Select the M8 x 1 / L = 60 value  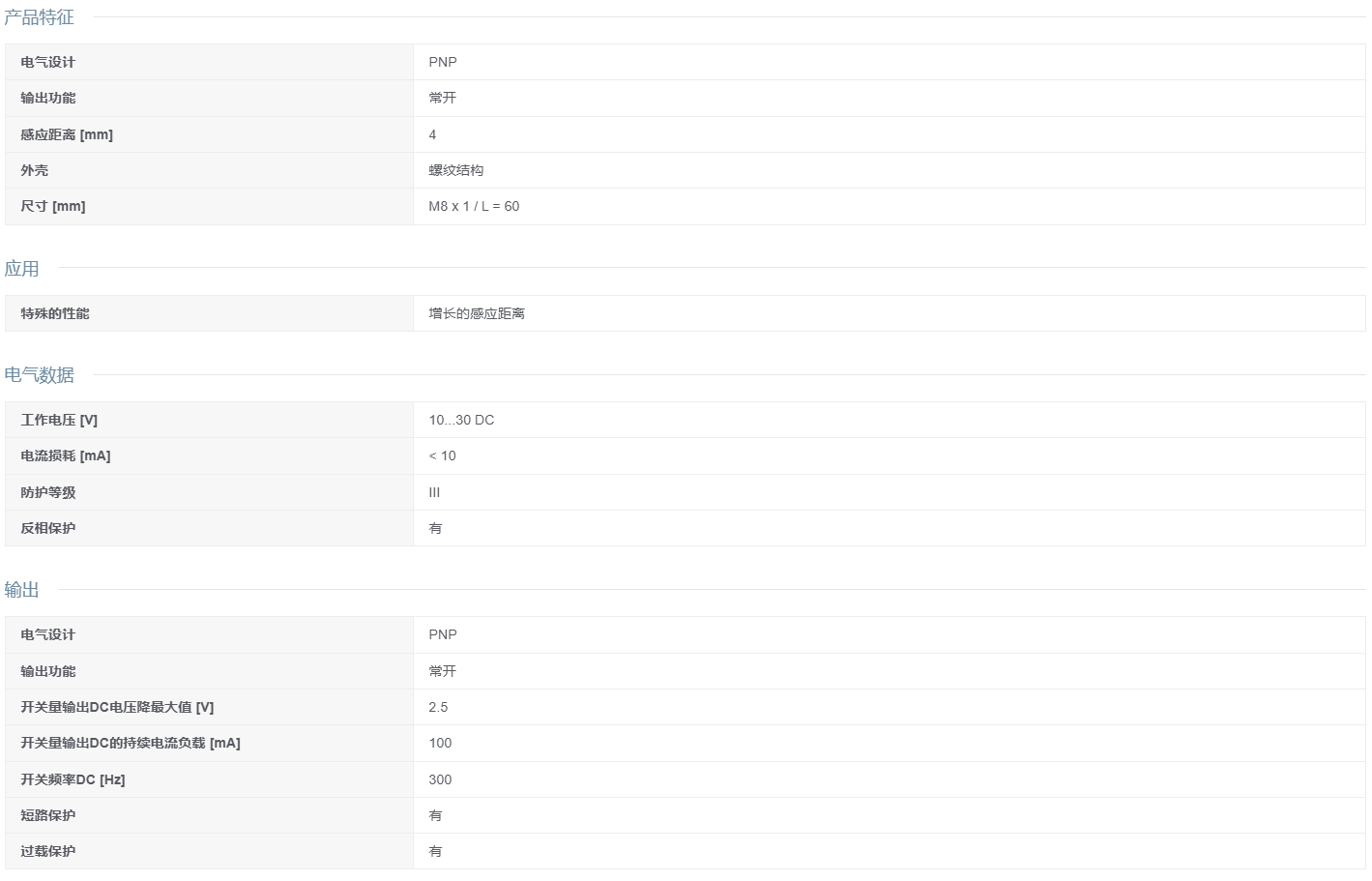point(474,206)
